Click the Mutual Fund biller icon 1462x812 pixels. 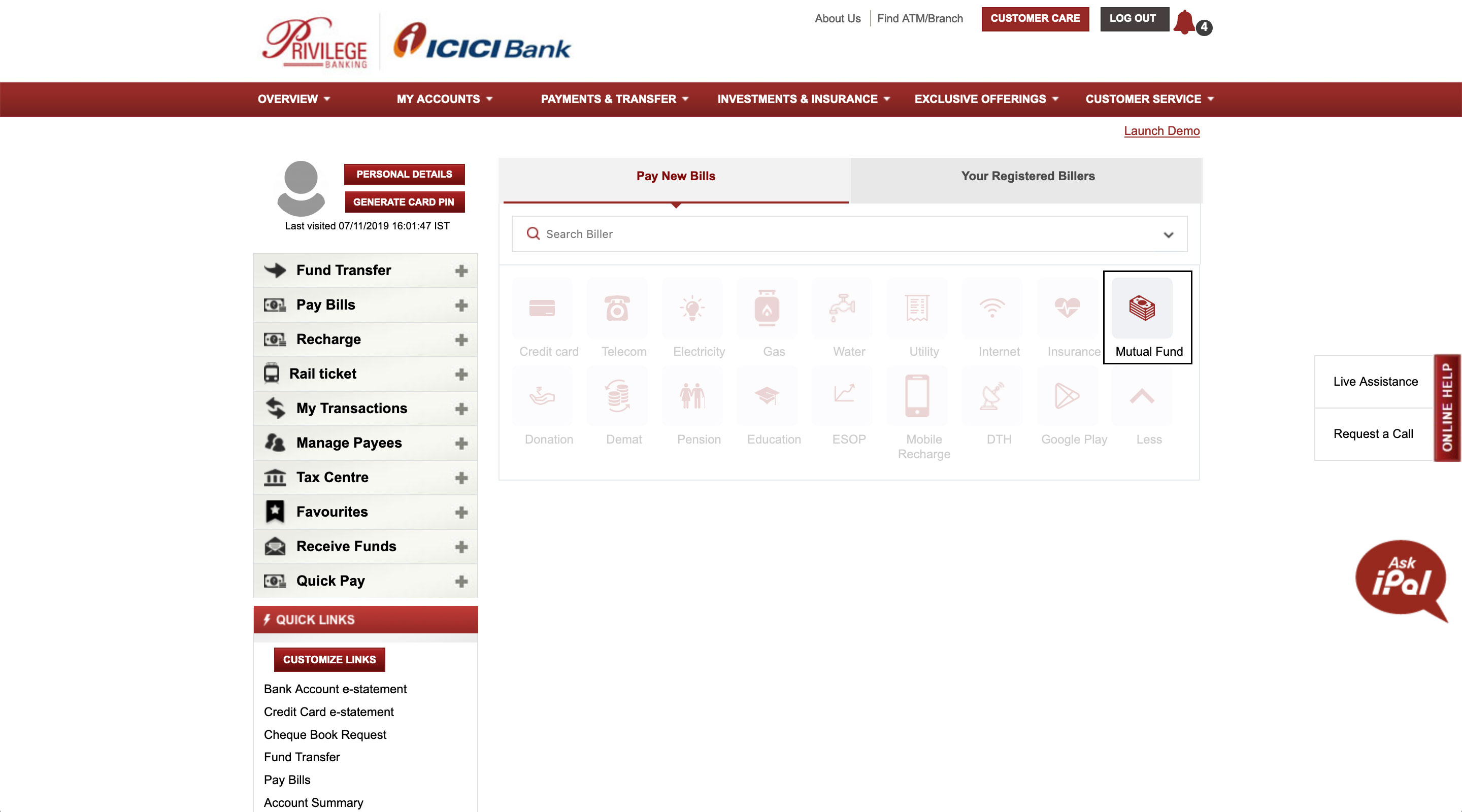point(1142,308)
